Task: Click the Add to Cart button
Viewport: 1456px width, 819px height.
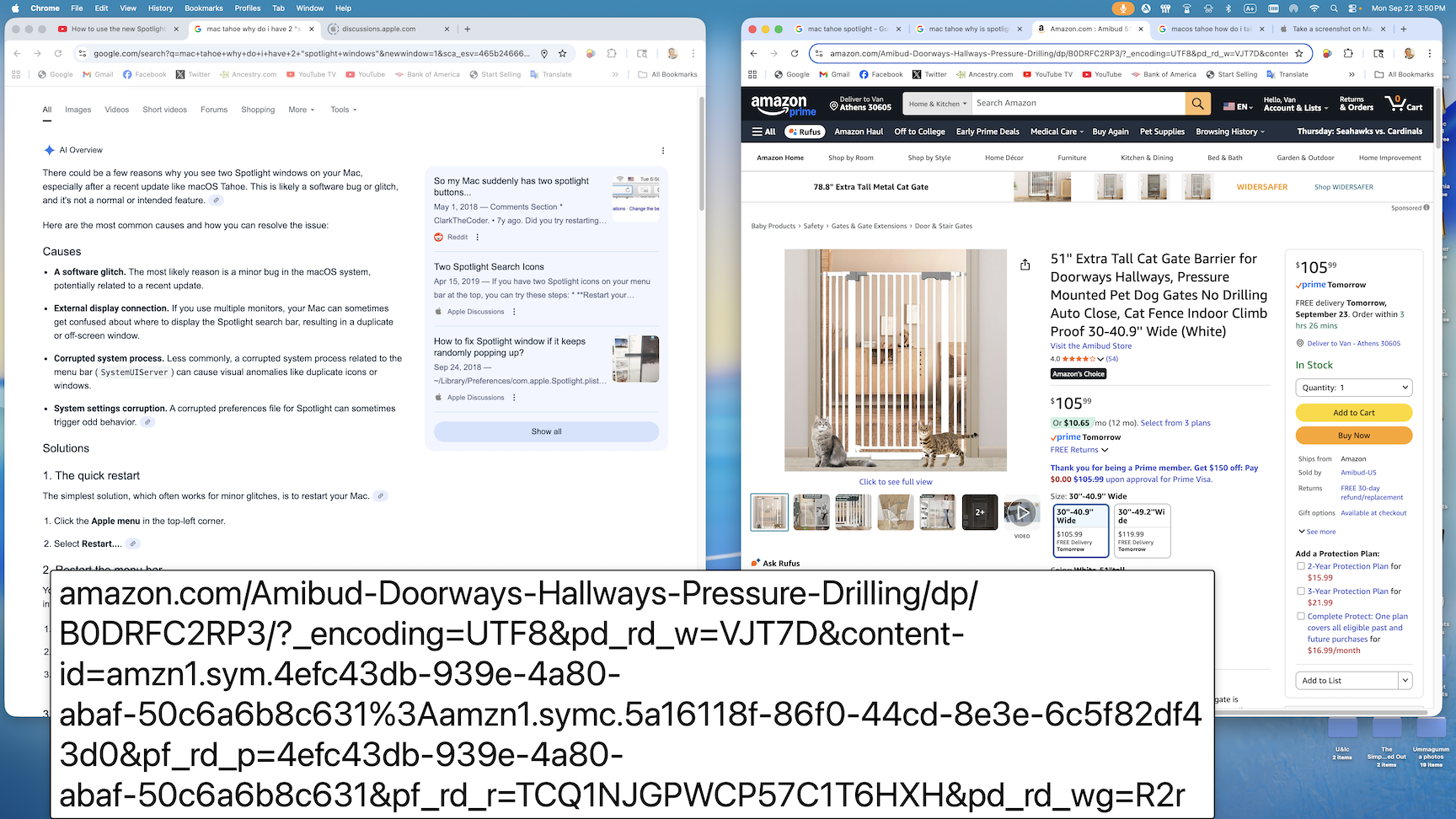Action: coord(1354,413)
